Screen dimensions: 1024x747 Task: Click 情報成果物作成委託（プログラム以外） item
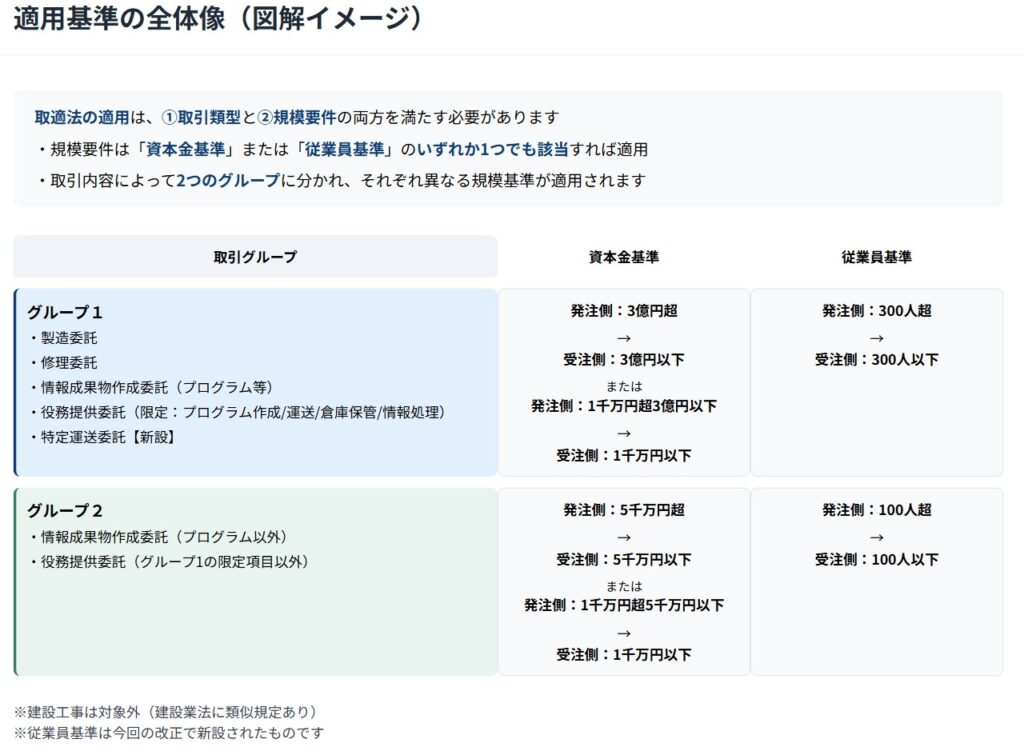163,537
